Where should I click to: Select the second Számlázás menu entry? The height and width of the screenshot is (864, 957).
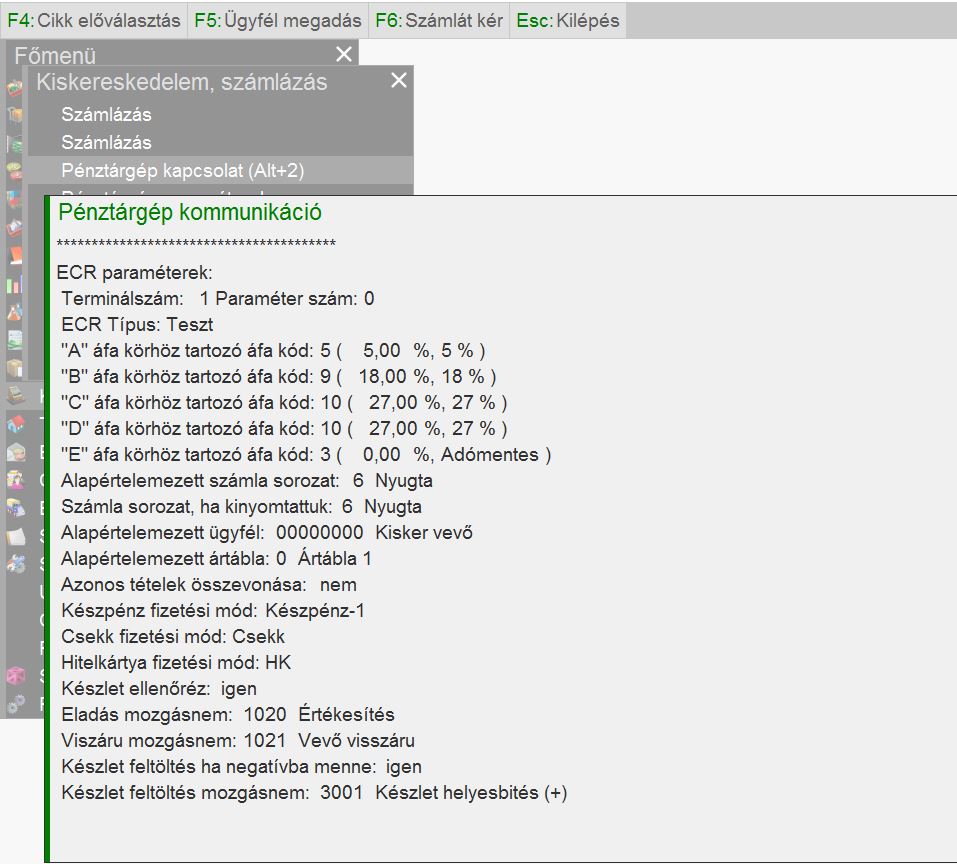tap(106, 143)
